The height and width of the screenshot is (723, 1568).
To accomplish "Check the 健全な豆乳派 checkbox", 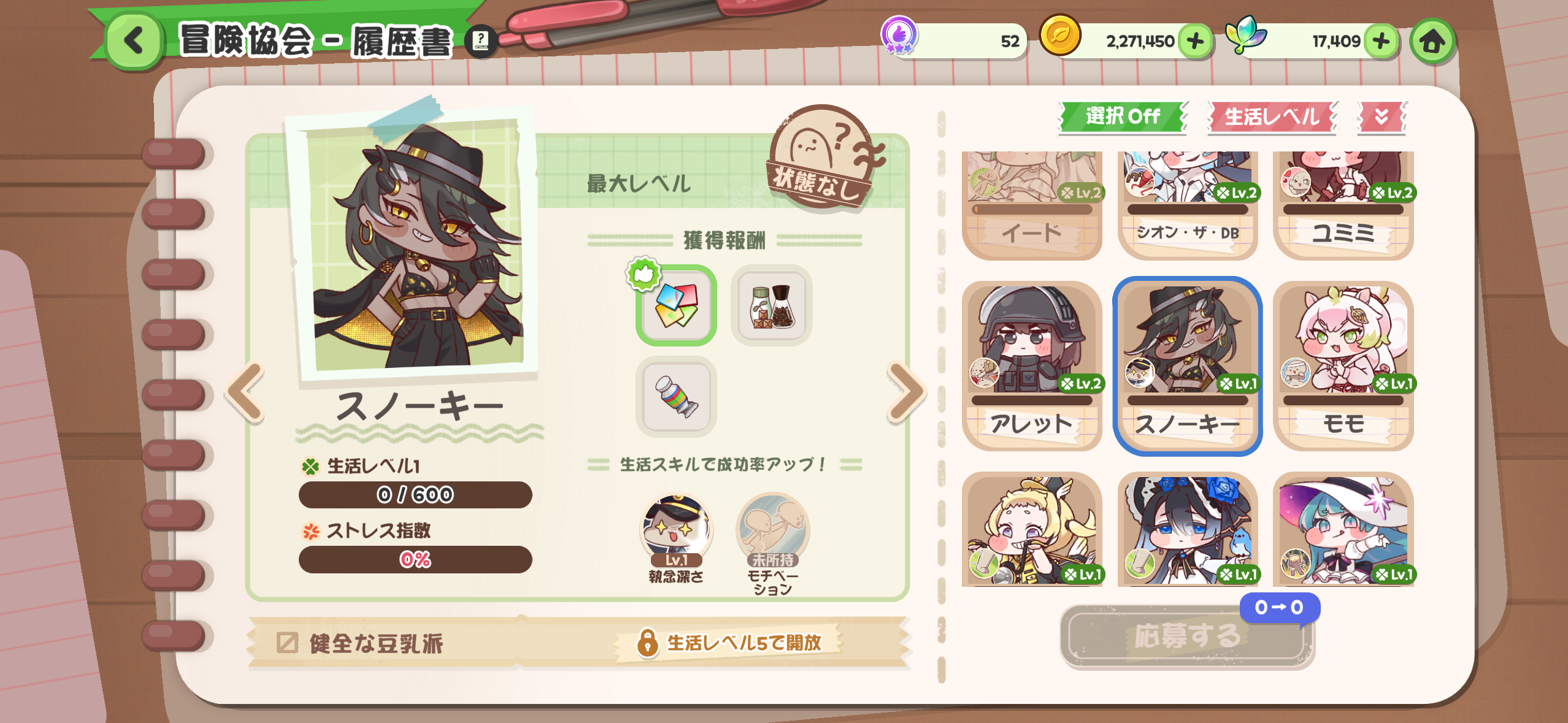I will (287, 643).
